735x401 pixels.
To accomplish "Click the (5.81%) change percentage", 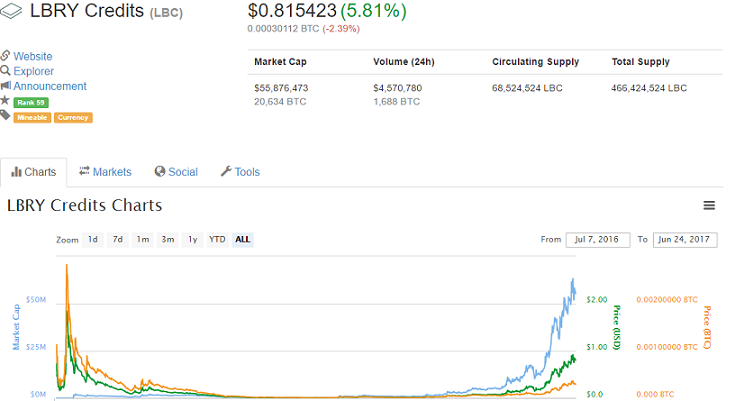I will point(374,11).
